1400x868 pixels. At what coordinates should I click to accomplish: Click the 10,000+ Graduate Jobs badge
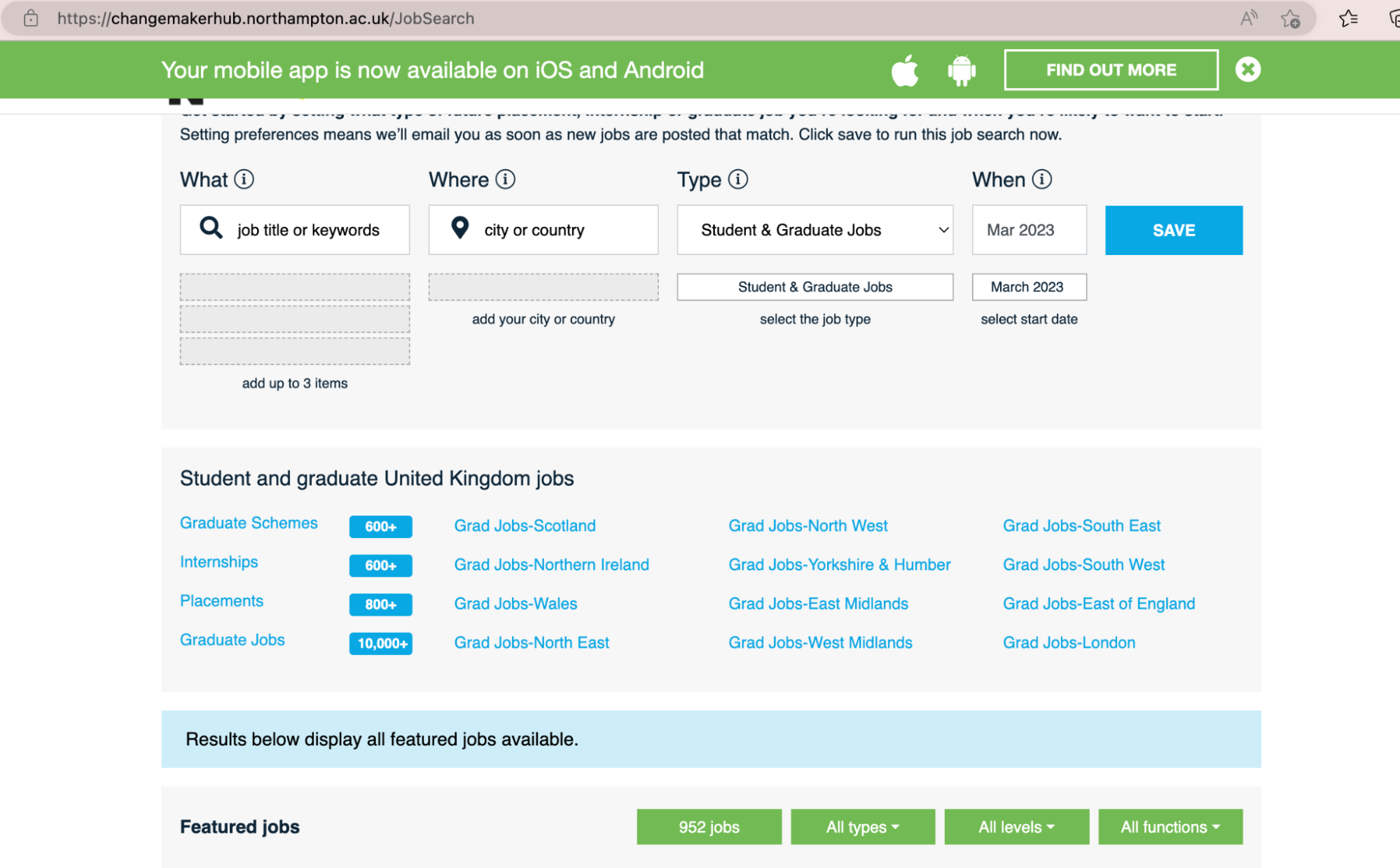point(380,643)
